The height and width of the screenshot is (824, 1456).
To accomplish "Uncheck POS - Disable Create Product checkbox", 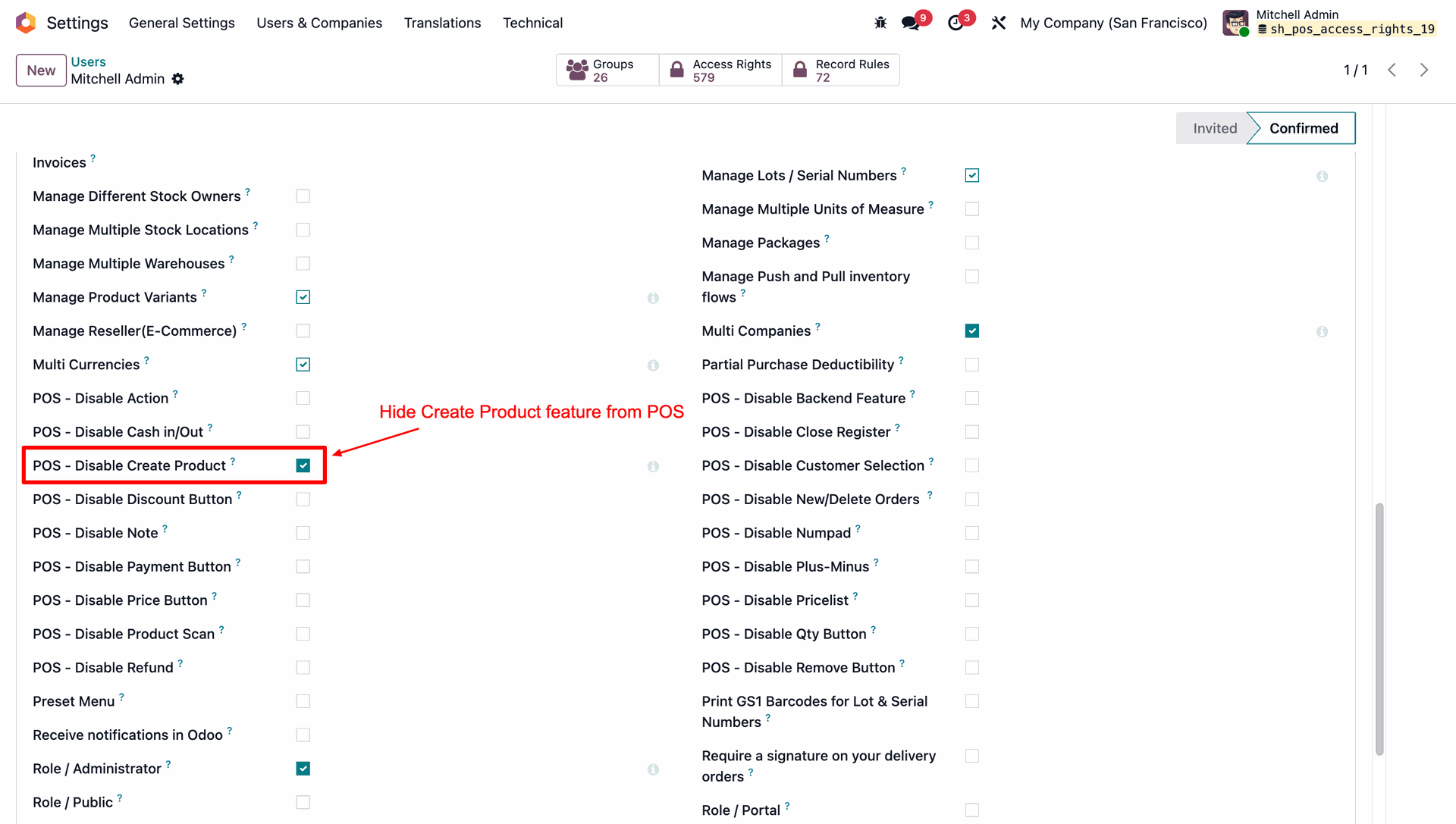I will coord(303,465).
